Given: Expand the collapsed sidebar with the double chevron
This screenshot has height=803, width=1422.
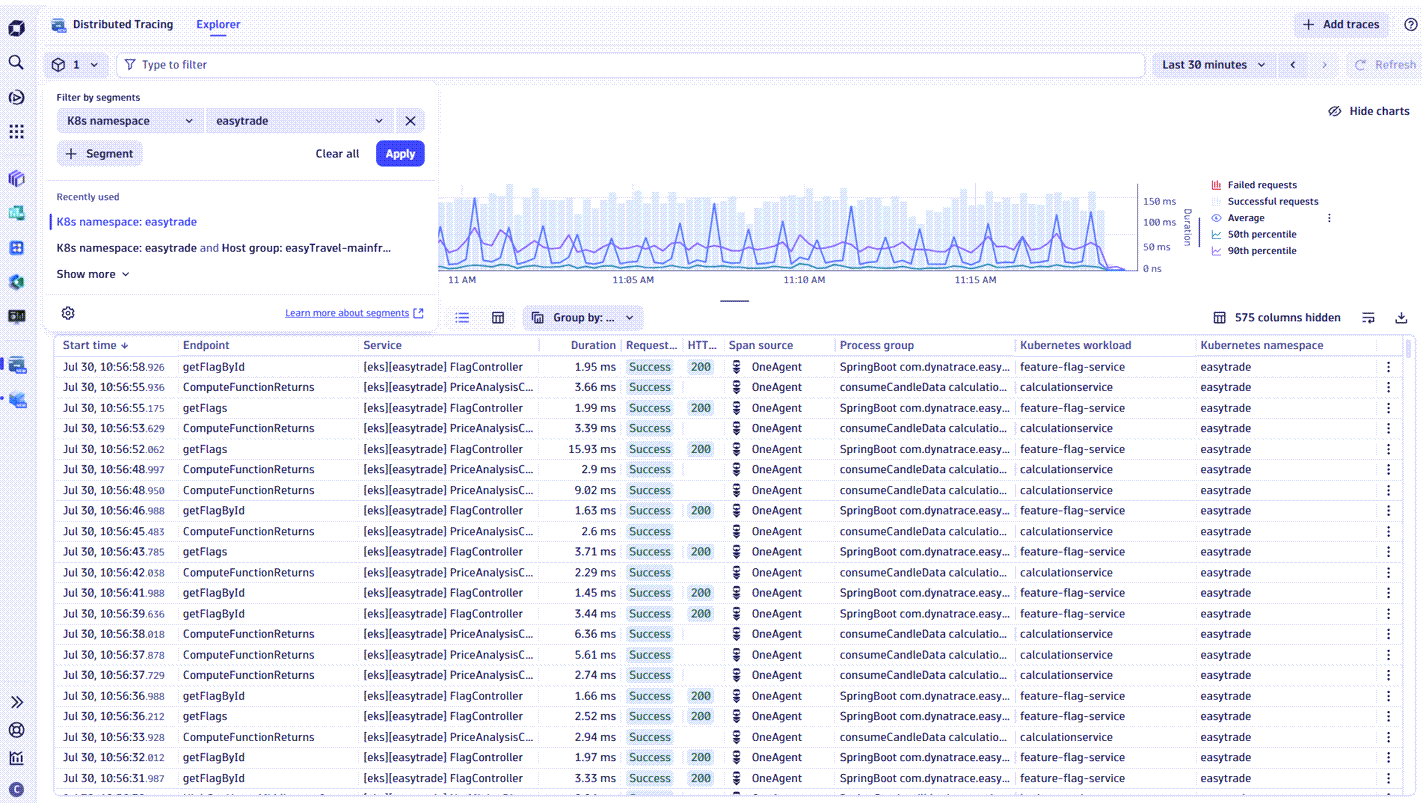Looking at the screenshot, I should 15,701.
